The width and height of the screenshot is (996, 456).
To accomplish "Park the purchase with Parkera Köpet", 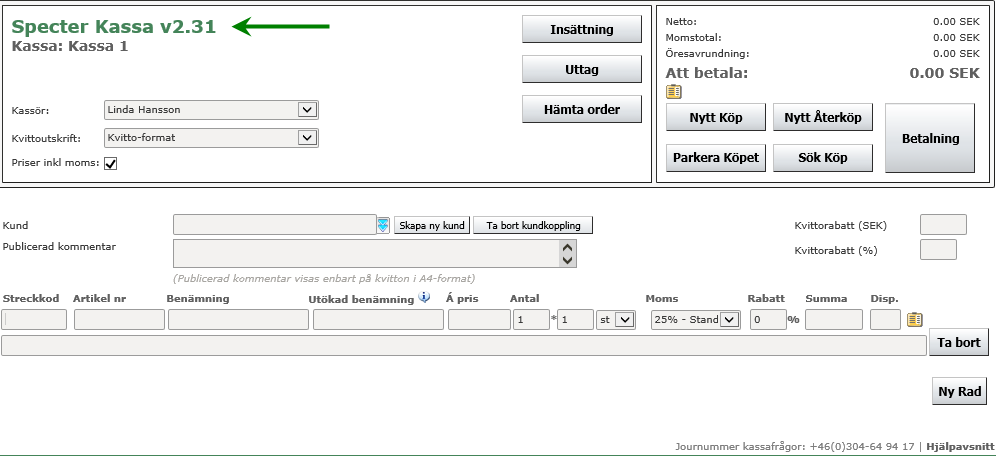I will [715, 158].
